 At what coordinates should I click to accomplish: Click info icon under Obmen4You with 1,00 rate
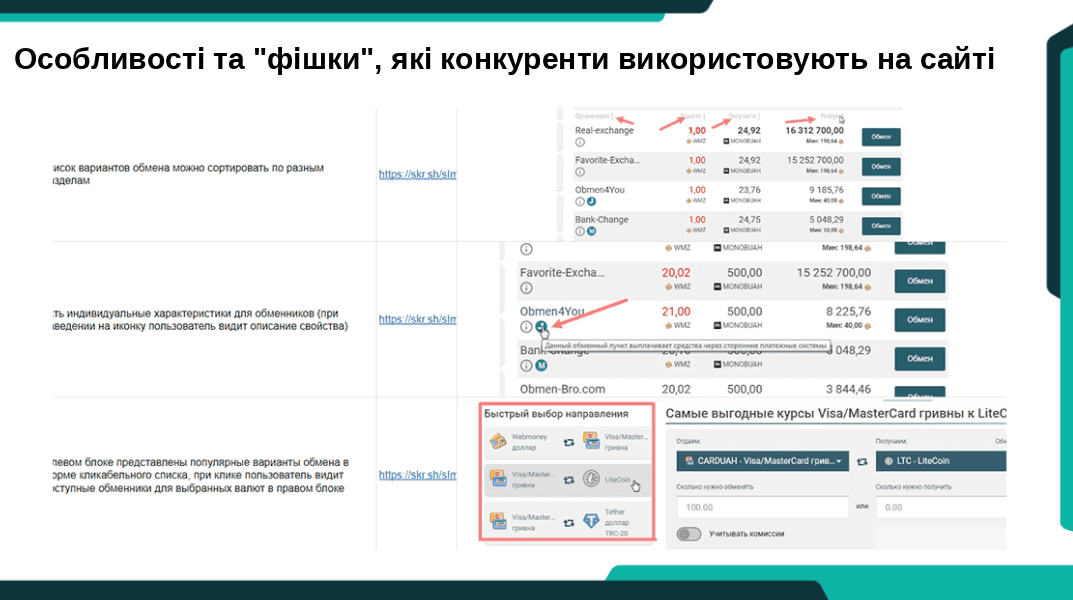(580, 202)
